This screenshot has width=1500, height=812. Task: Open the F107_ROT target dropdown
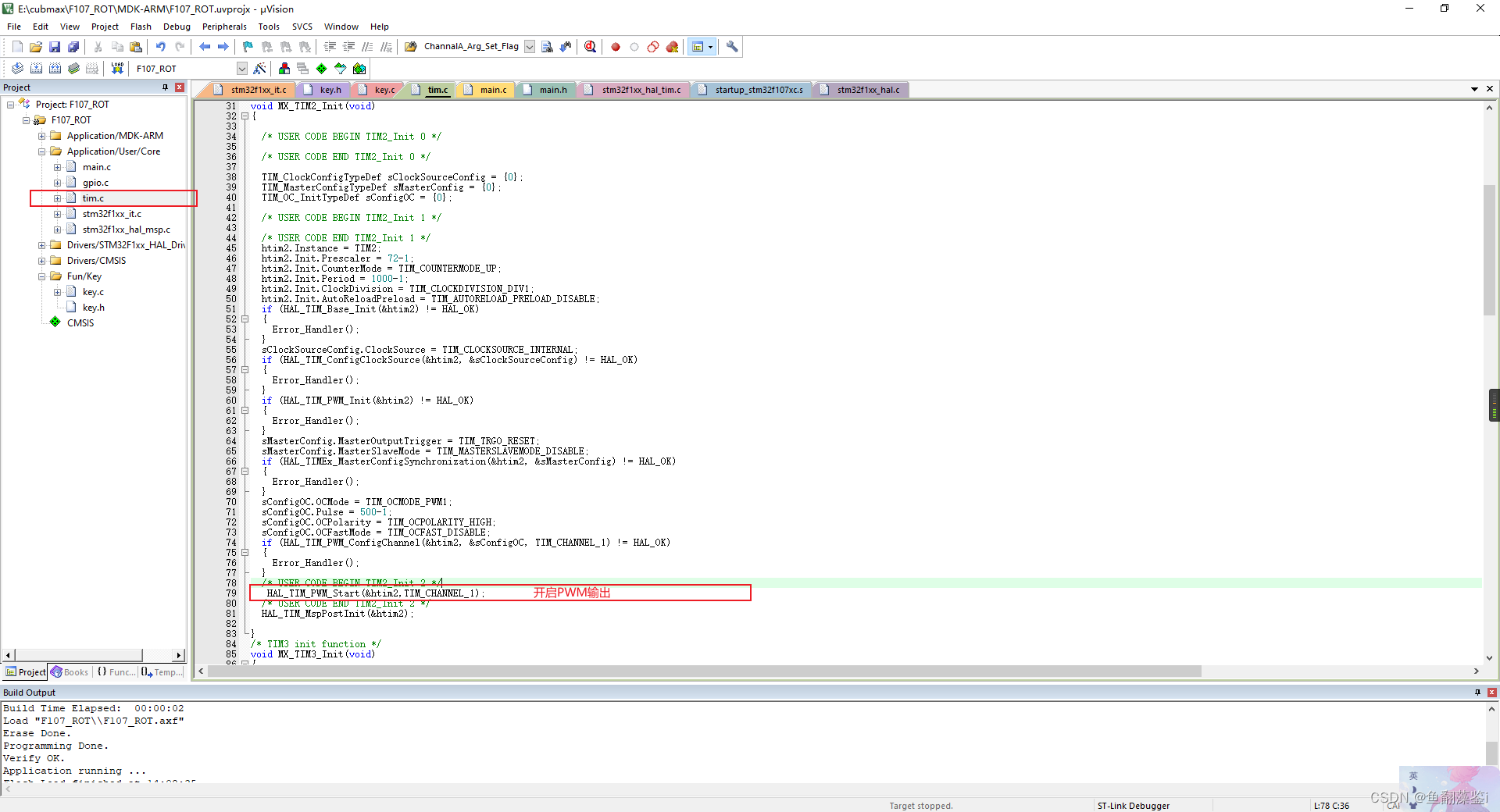coord(242,68)
